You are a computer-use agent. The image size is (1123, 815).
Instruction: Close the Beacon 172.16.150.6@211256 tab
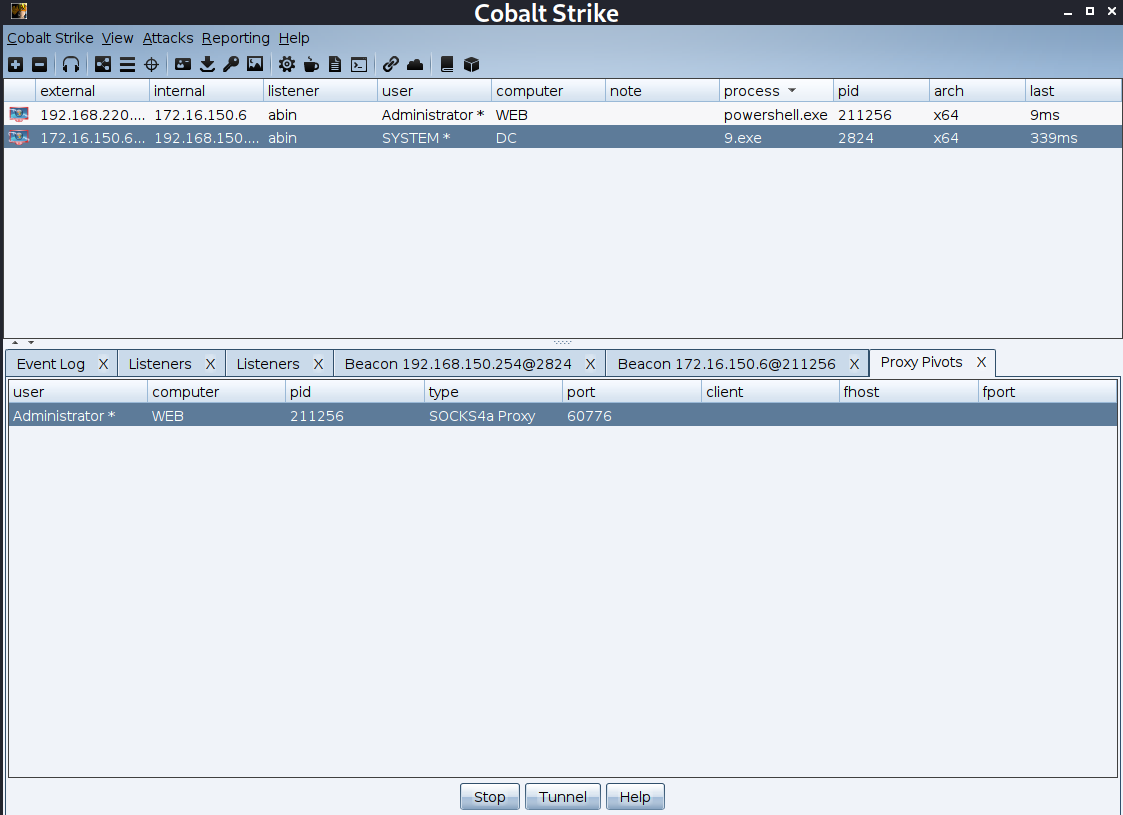pos(854,364)
